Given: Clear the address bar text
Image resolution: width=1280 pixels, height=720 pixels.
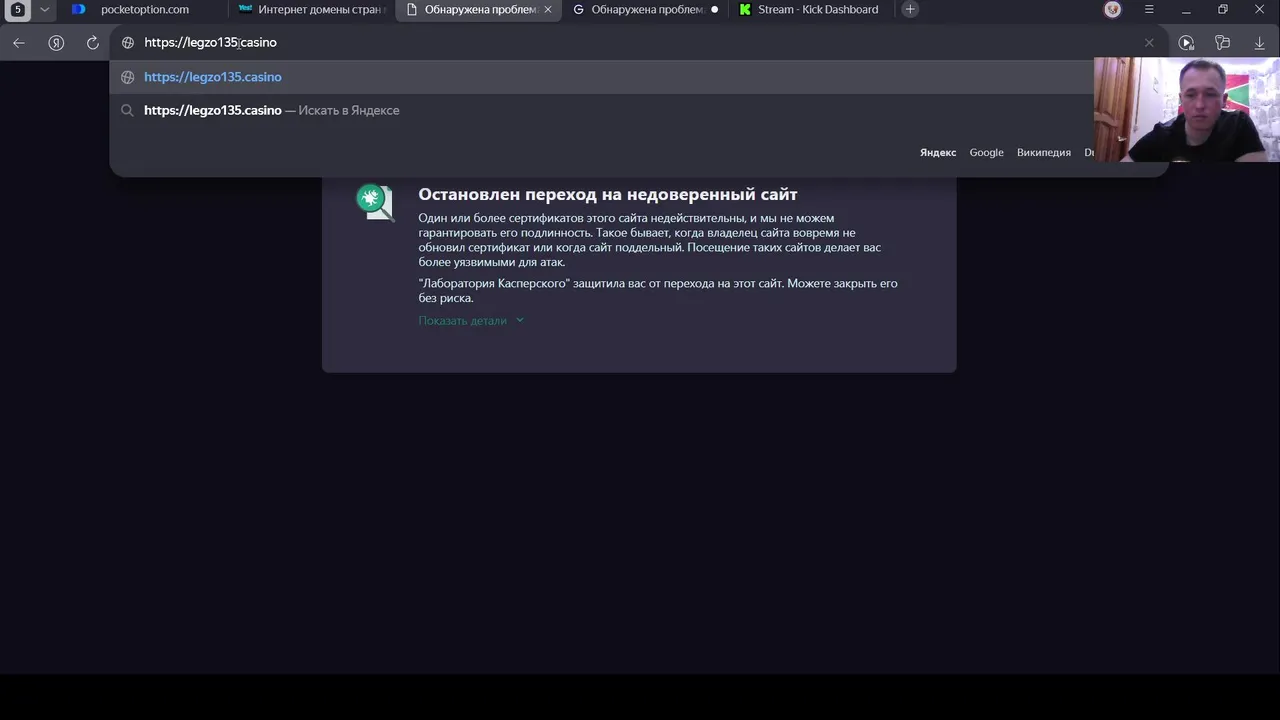Looking at the screenshot, I should coord(1149,43).
